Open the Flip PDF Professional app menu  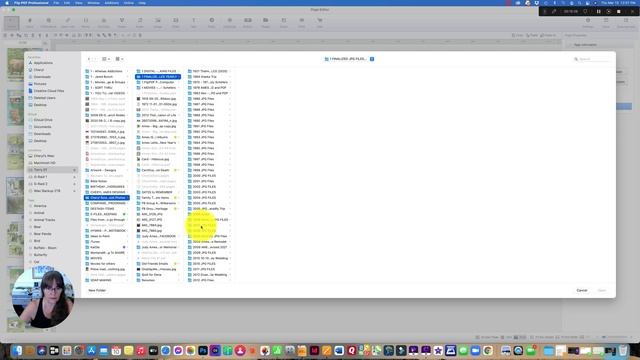click(x=31, y=2)
